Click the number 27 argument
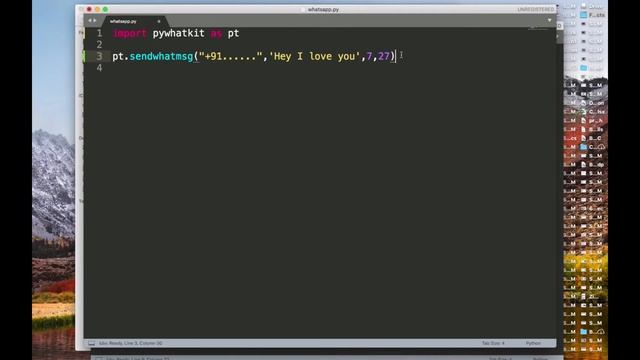This screenshot has height=360, width=640. [x=384, y=56]
